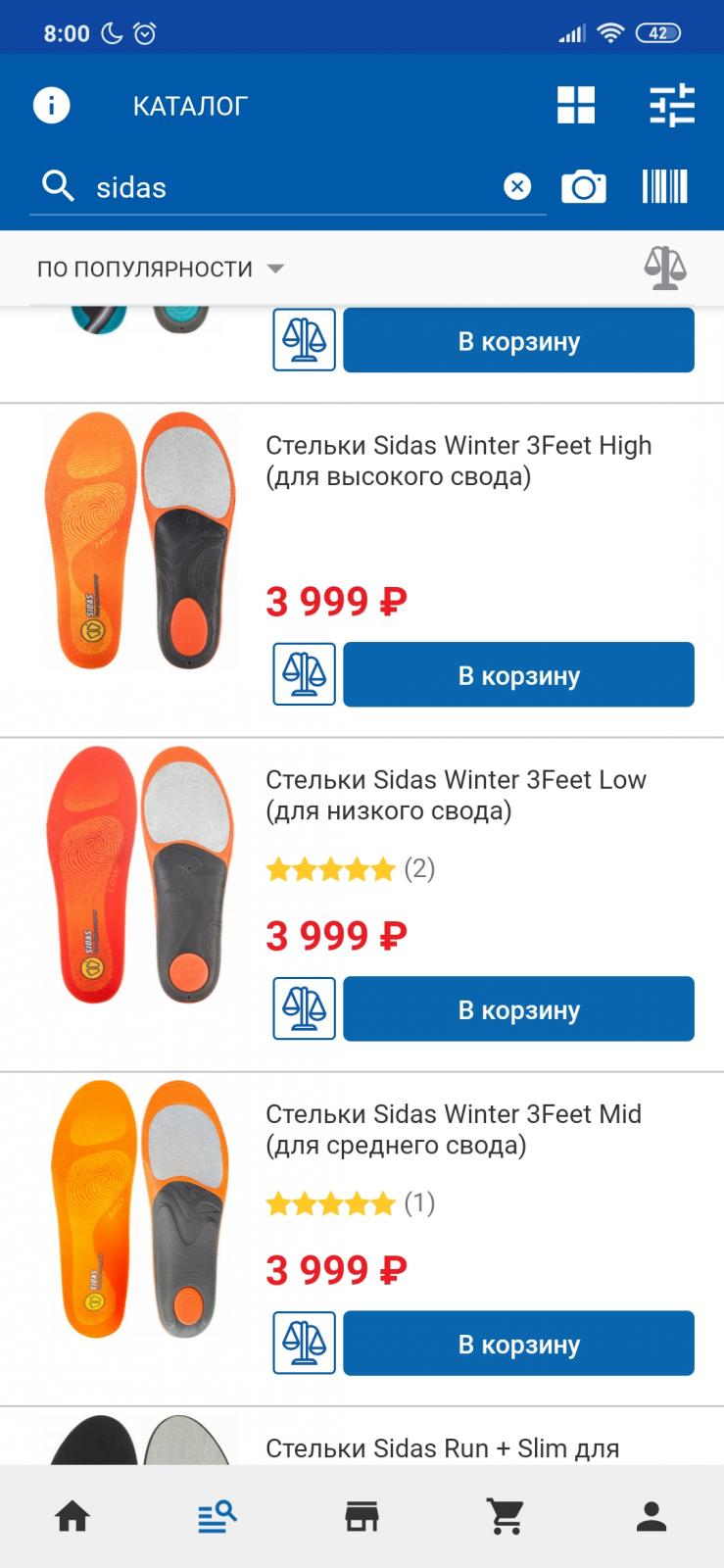
Task: Open the profile account tab
Action: pos(652,1517)
